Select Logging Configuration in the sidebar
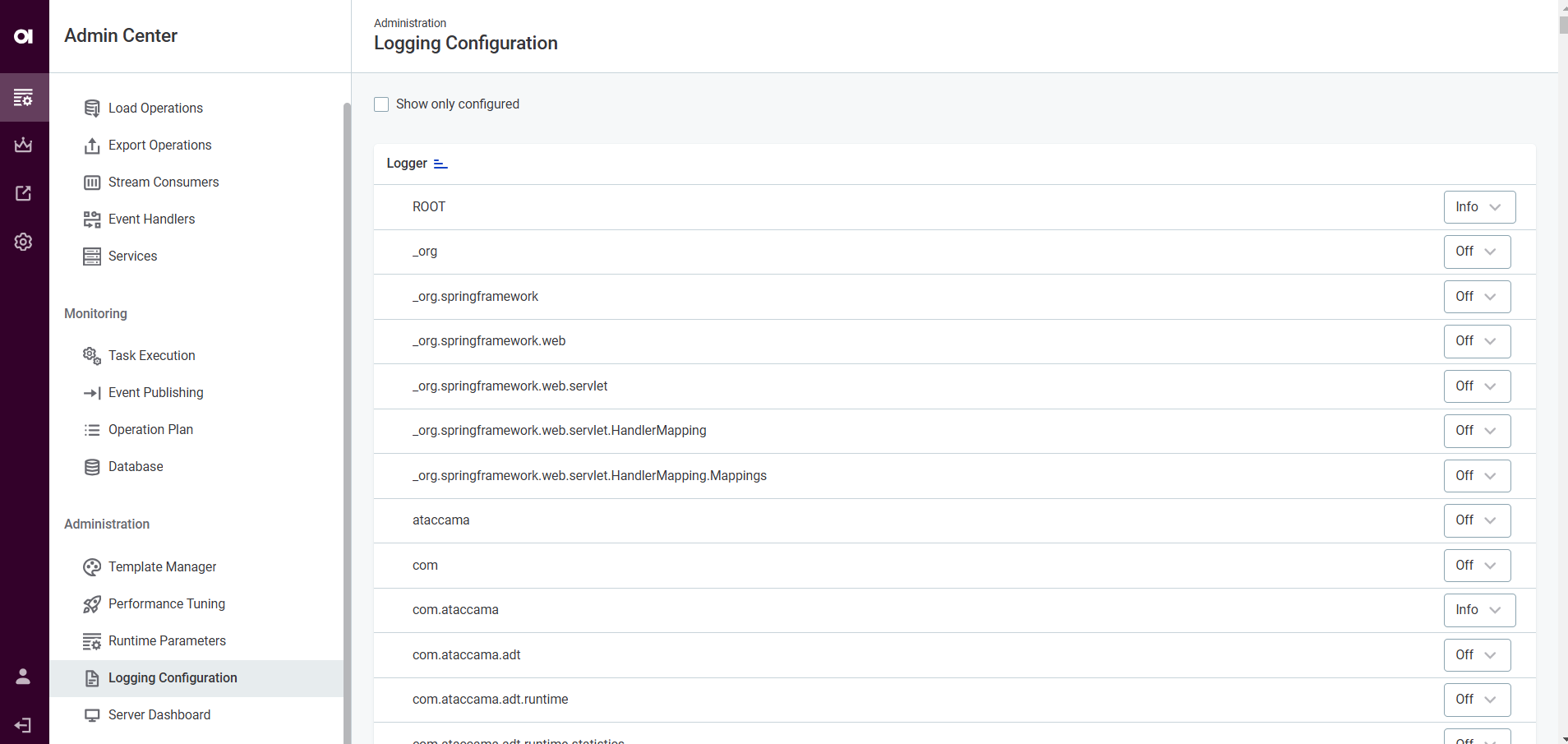Image resolution: width=1568 pixels, height=744 pixels. tap(173, 677)
